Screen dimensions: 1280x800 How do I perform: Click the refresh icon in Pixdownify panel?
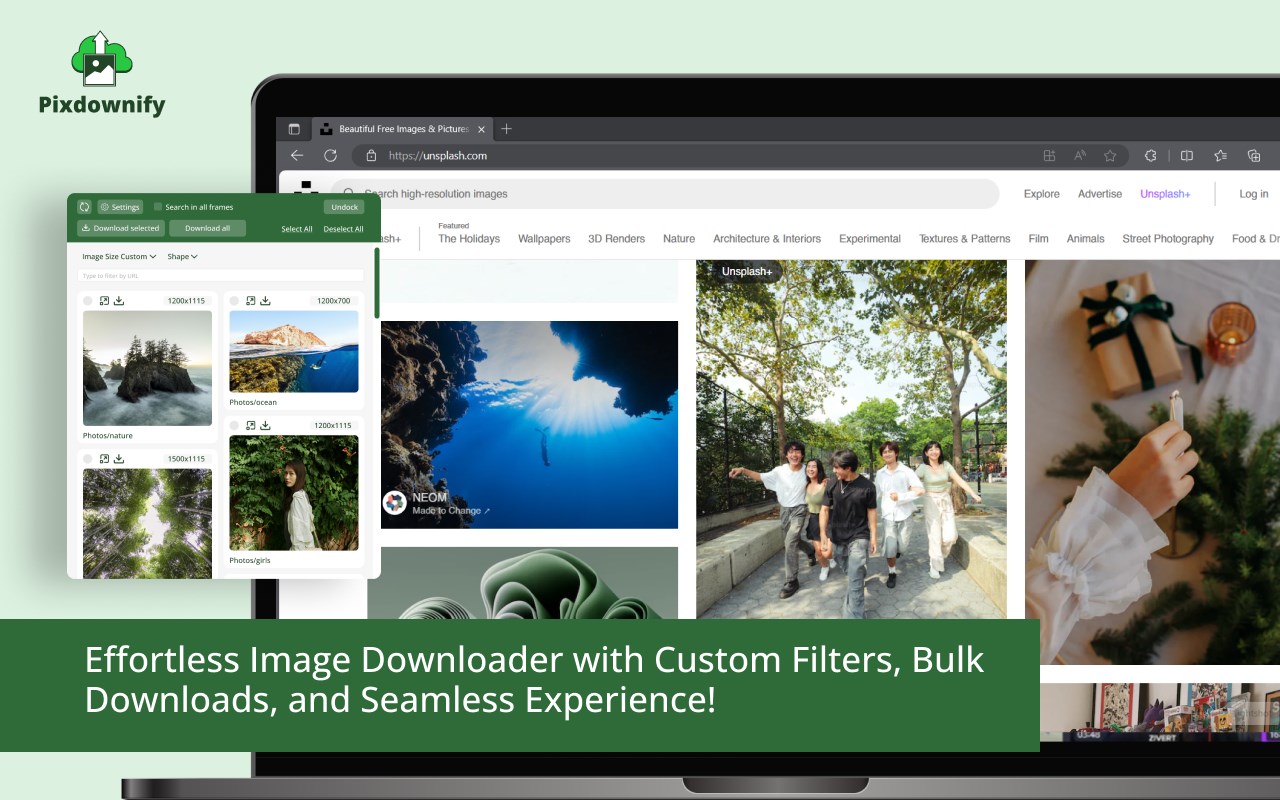(85, 207)
